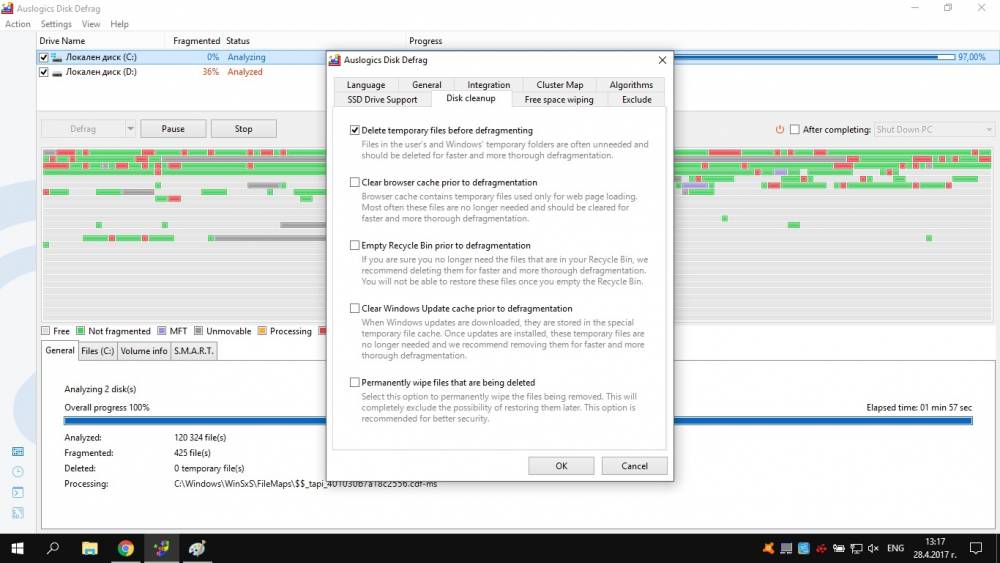Open taskbar search magnifier
Viewport: 1000px width, 563px height.
(54, 548)
